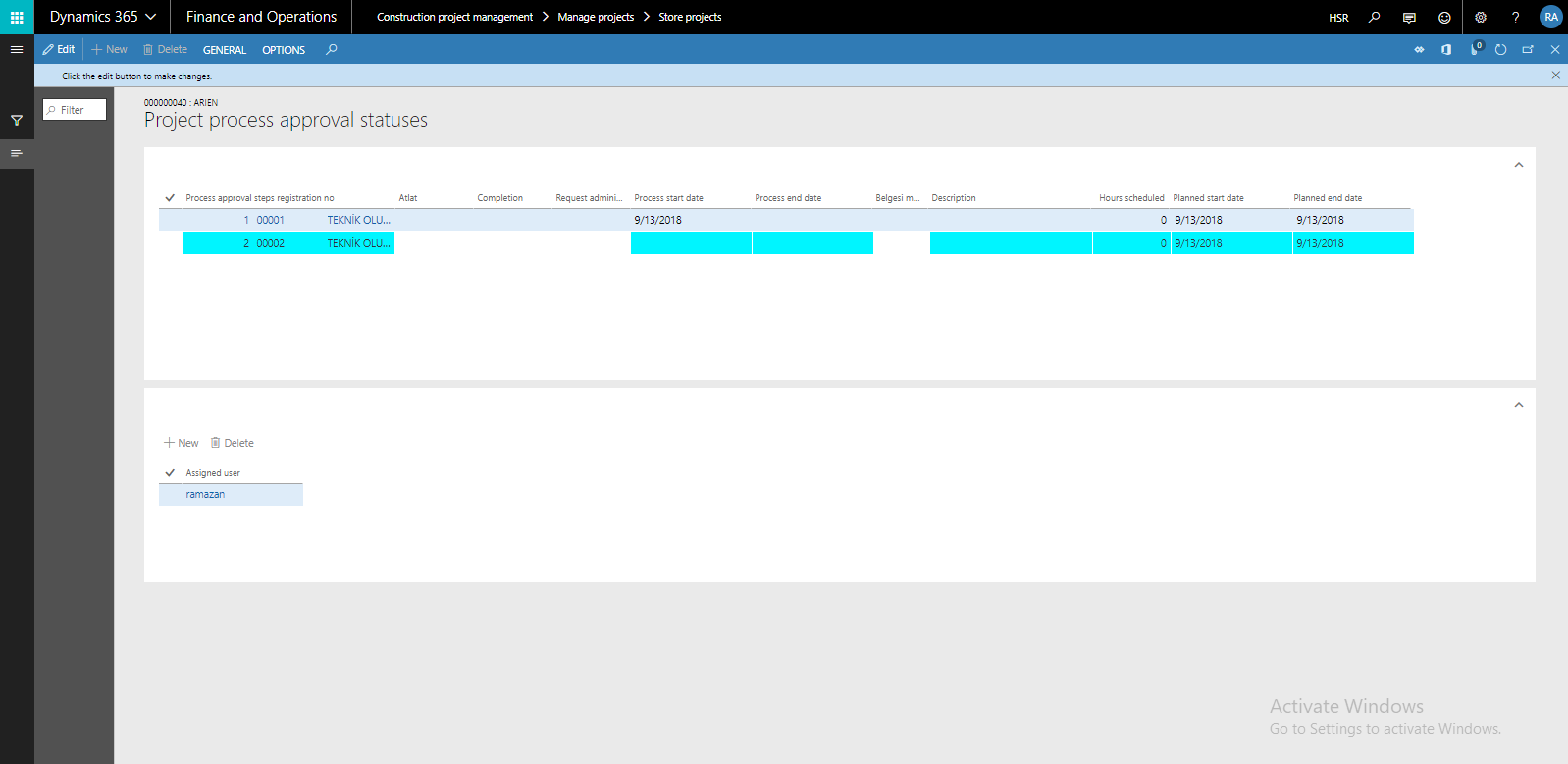
Task: Click Delete in the action pane
Action: 165,49
